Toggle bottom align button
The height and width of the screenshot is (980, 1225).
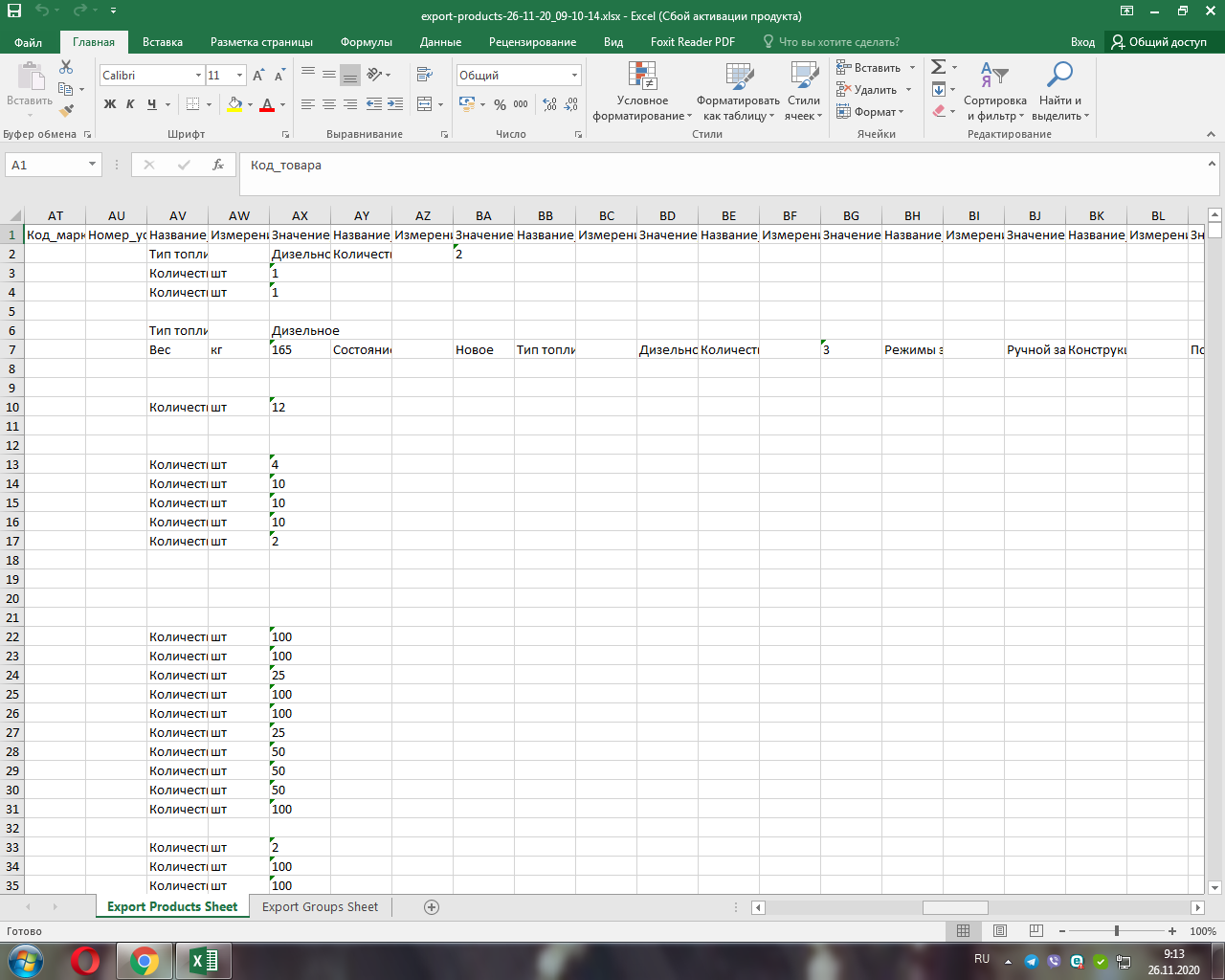click(350, 74)
